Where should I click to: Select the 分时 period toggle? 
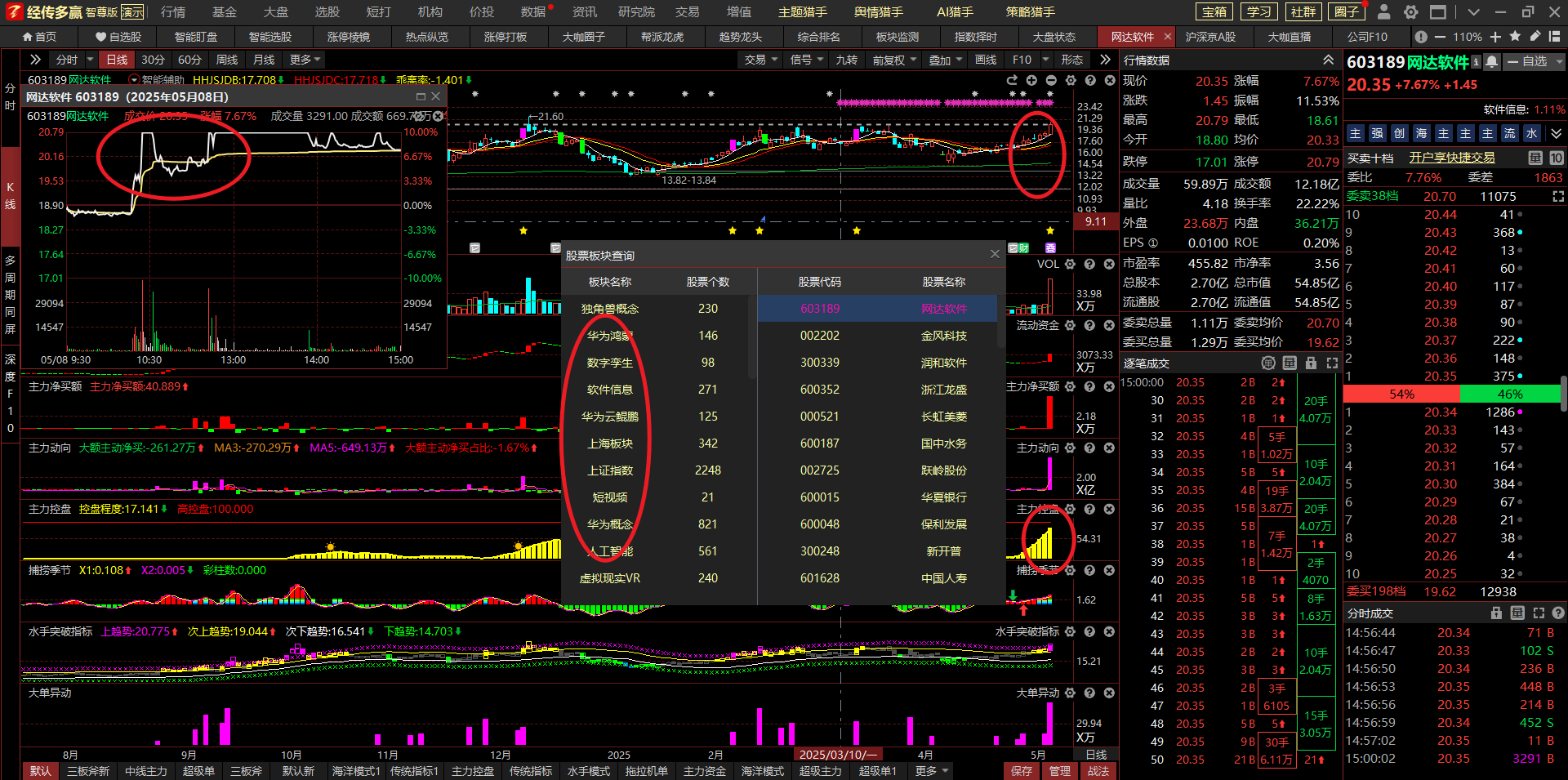(67, 60)
